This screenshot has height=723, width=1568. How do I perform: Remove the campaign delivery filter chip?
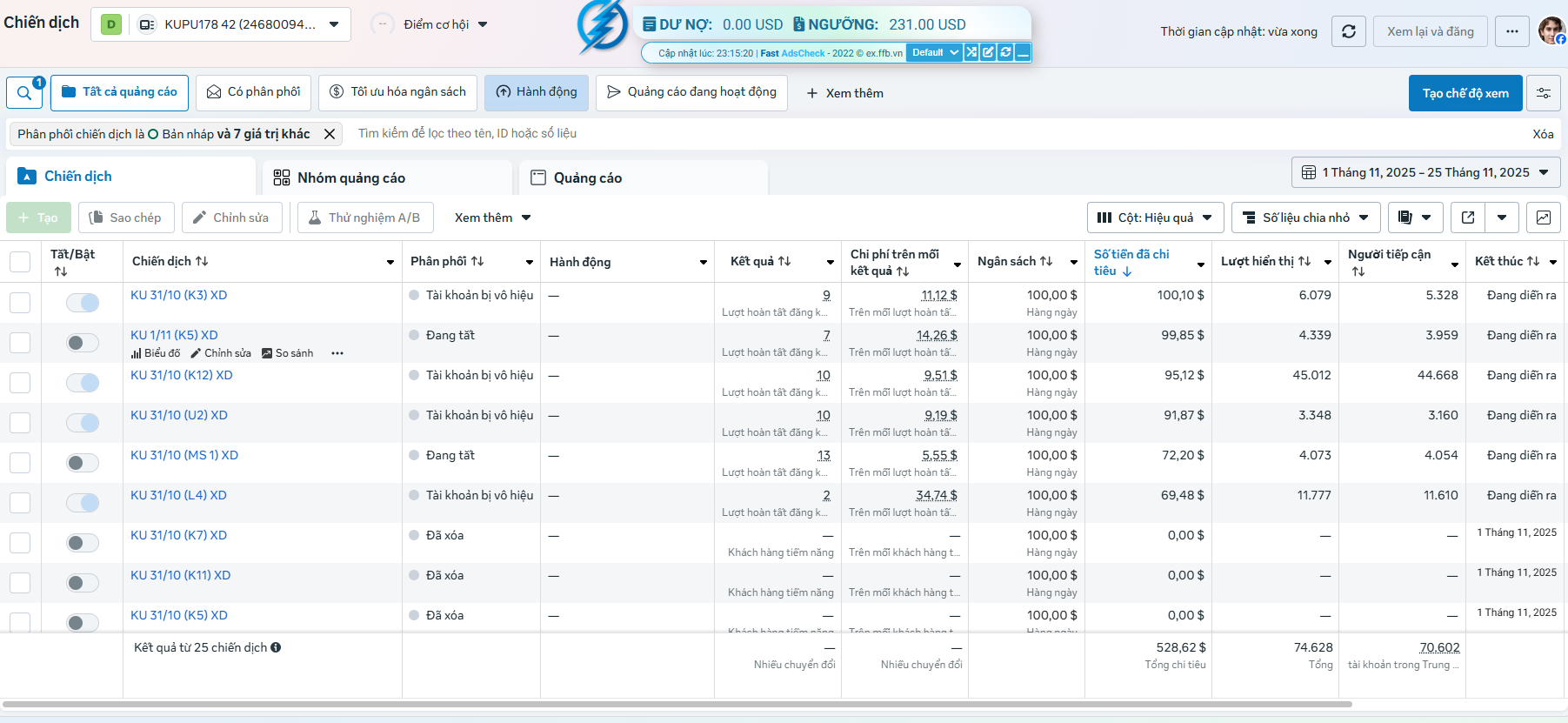point(330,134)
